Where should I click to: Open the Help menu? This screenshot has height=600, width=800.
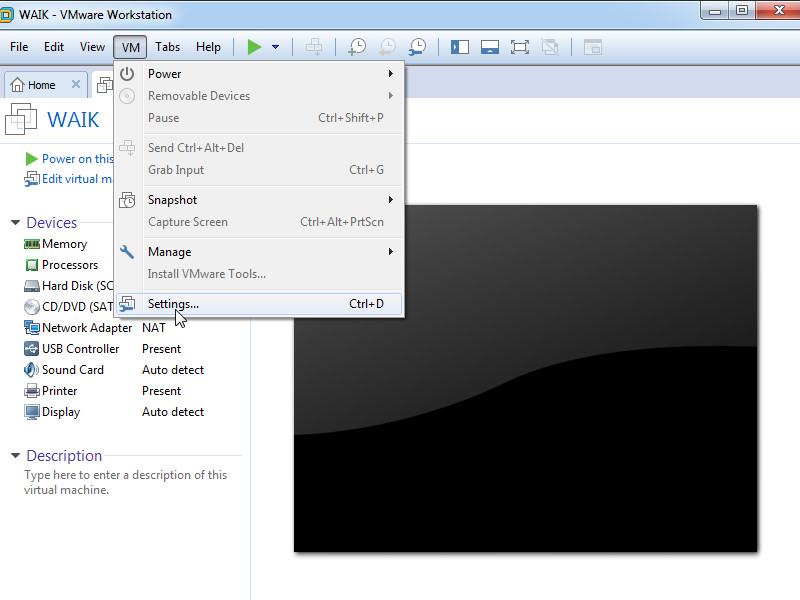coord(208,47)
